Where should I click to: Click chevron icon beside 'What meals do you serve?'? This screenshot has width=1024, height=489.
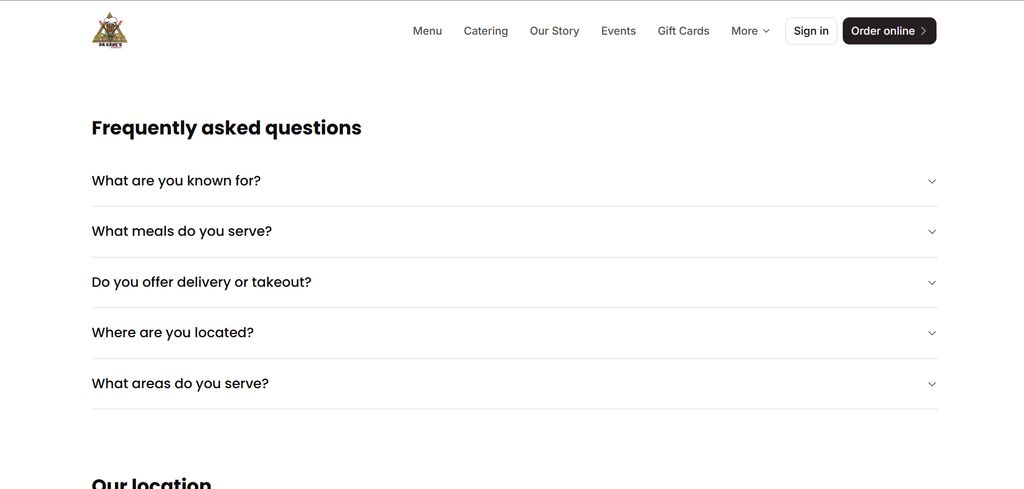point(932,232)
